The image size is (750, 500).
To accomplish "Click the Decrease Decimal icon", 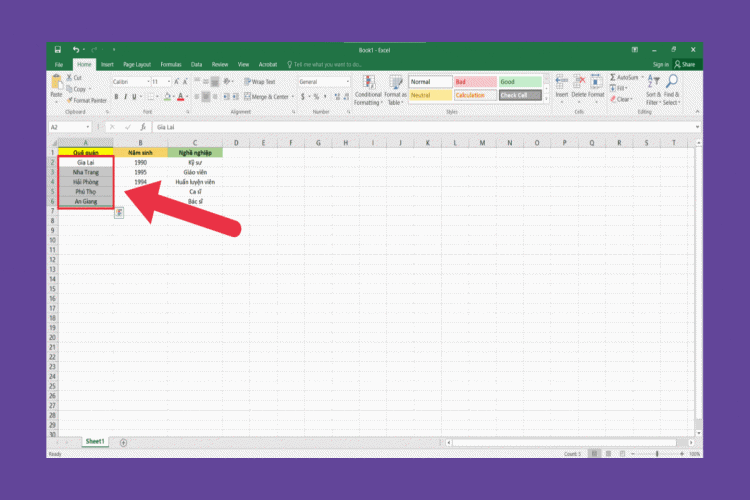I will coord(346,97).
